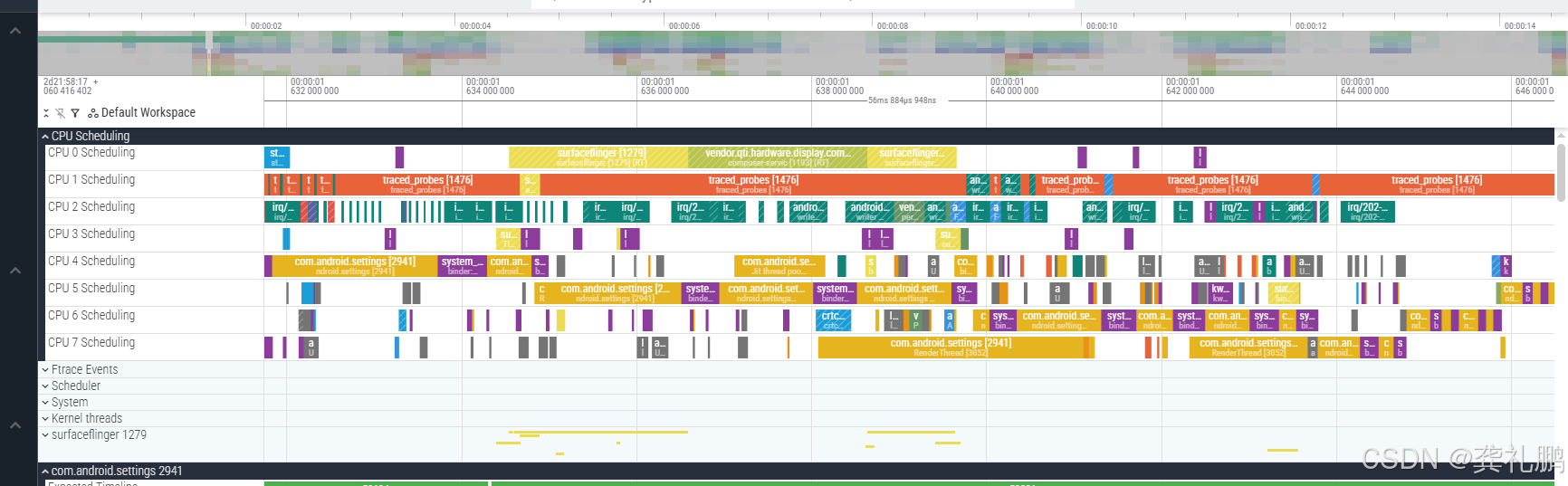Select the CPU 1 Scheduling track label
The width and height of the screenshot is (1568, 486).
[x=91, y=180]
